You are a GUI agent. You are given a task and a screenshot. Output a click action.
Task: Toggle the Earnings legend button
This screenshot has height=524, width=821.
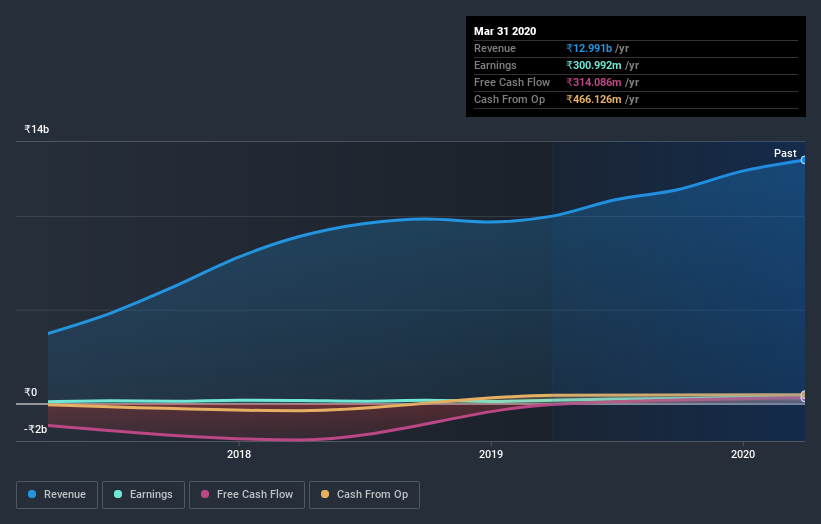point(143,495)
